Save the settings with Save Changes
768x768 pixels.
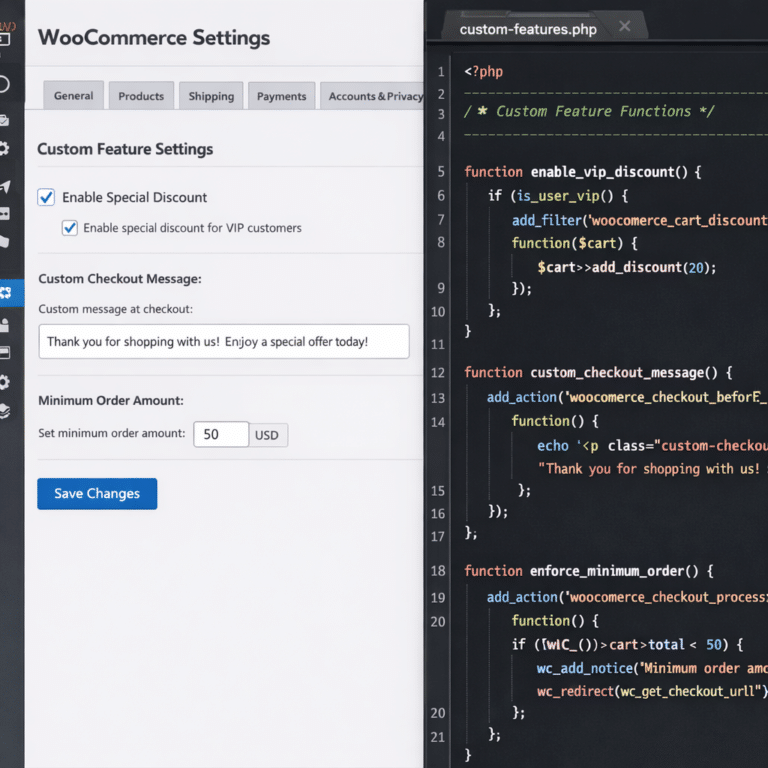pos(97,494)
